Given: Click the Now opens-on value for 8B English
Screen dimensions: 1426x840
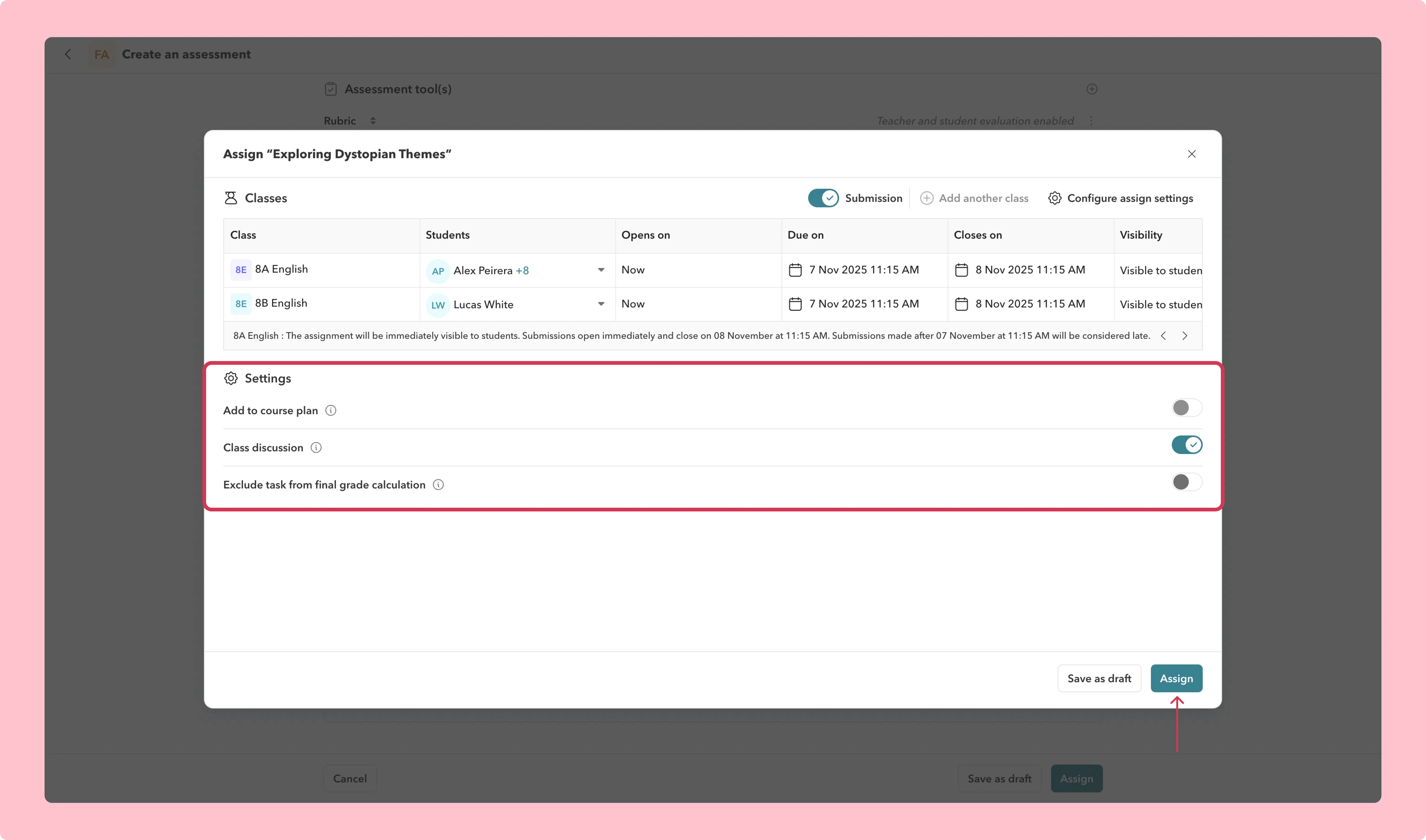Looking at the screenshot, I should [x=633, y=304].
